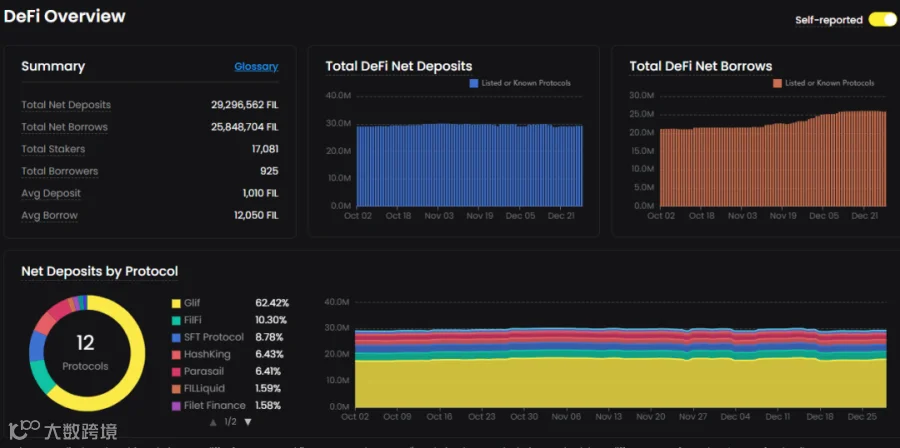
Task: Click the blue SFT Protocol legend swatch
Action: (176, 337)
